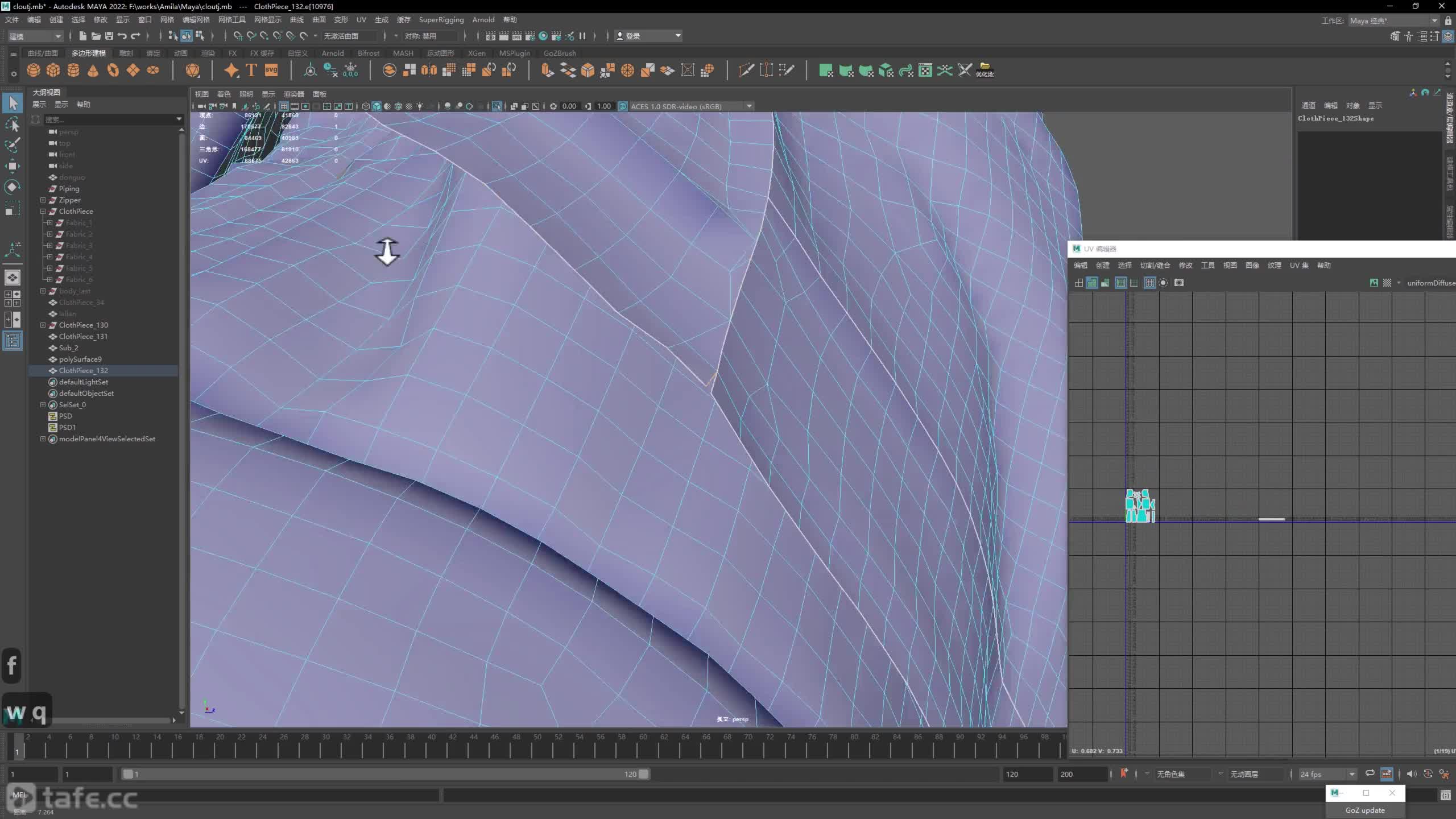Image resolution: width=1456 pixels, height=819 pixels.
Task: Create a polygon cylinder from shelf
Action: [73, 70]
